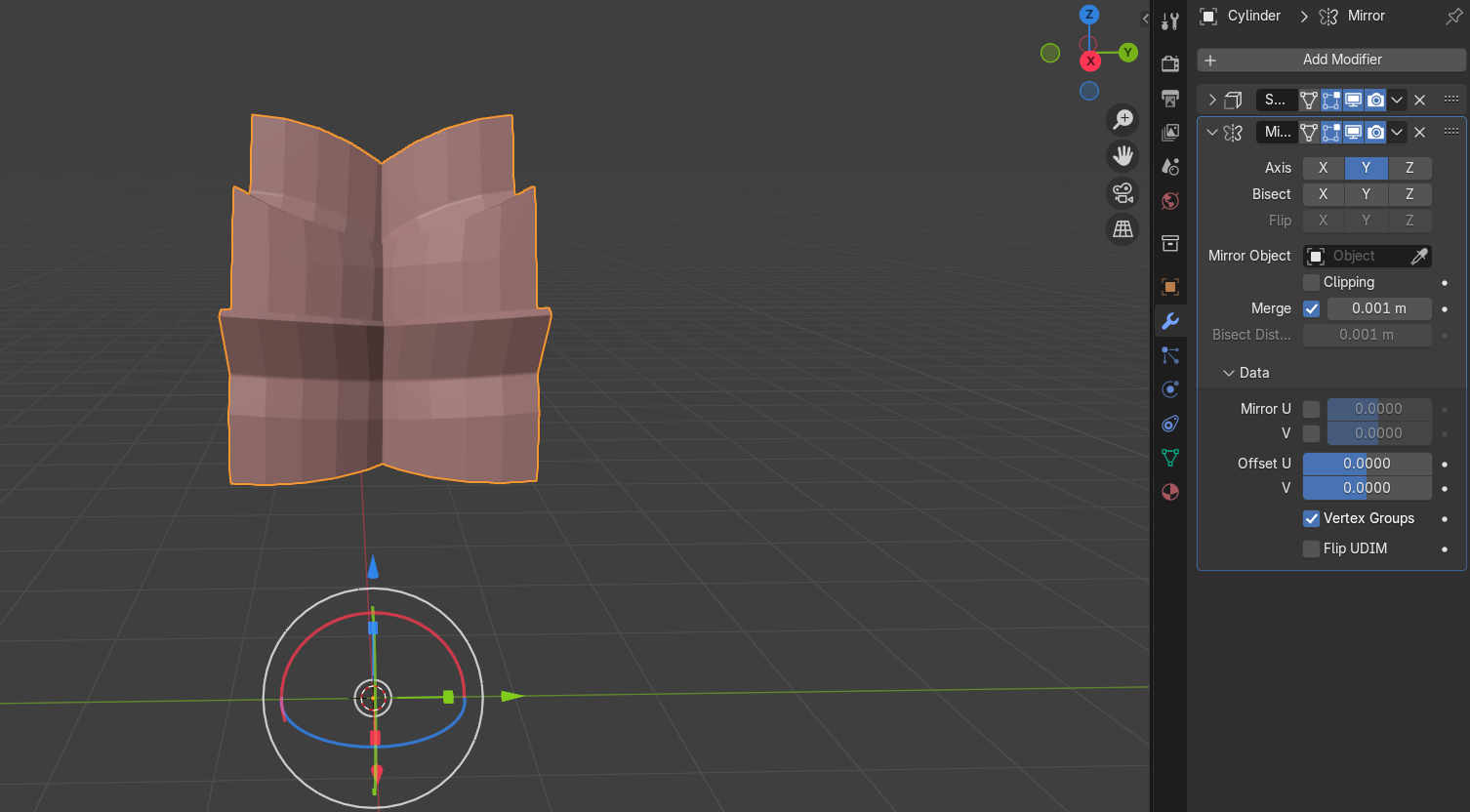This screenshot has height=812, width=1470.
Task: Click the pan hand viewport icon
Action: (x=1123, y=155)
